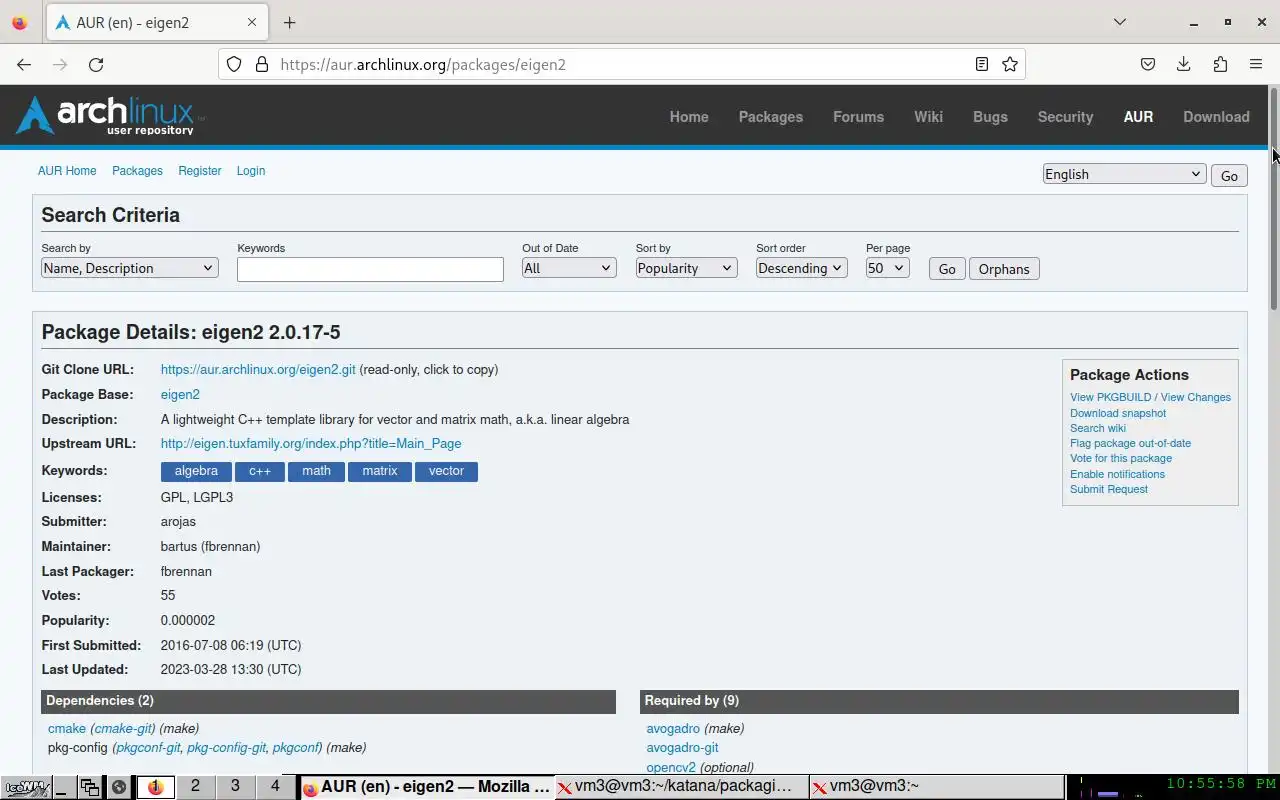This screenshot has height=800, width=1280.
Task: Switch to vm3 katana packaging terminal
Action: pos(682,787)
